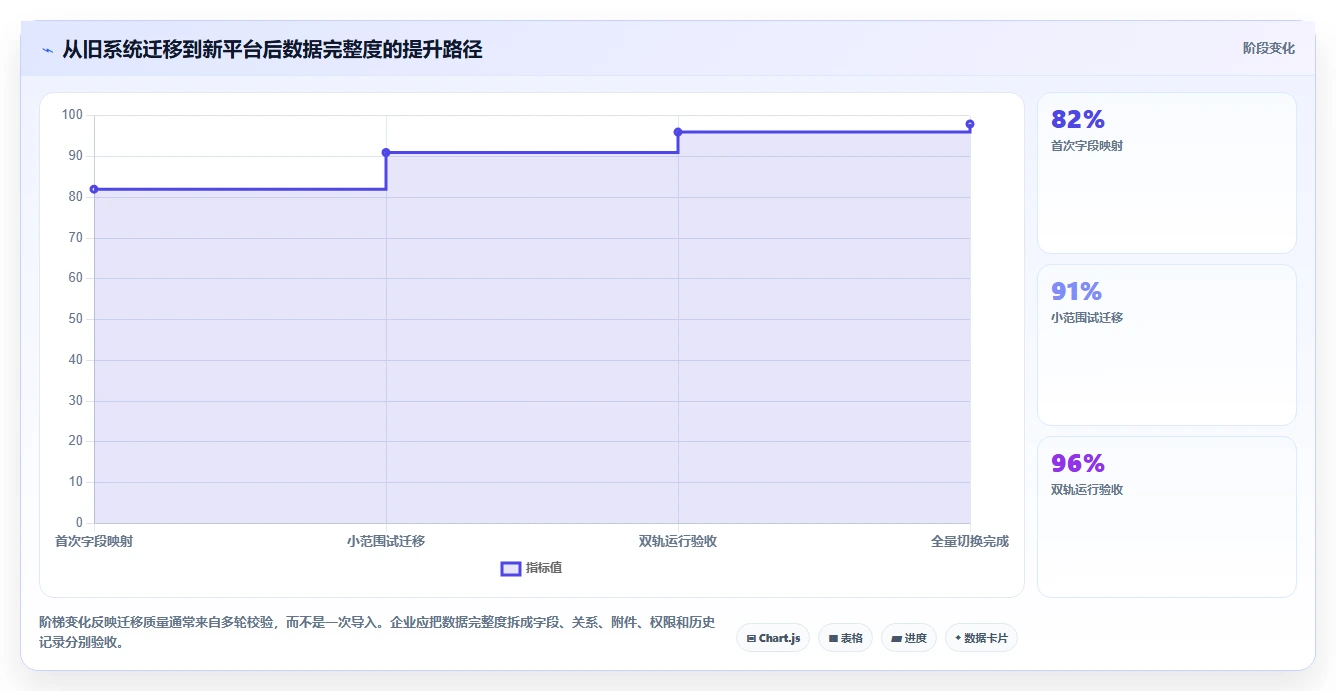Click the 96% value card
1336x691 pixels.
(1167, 517)
